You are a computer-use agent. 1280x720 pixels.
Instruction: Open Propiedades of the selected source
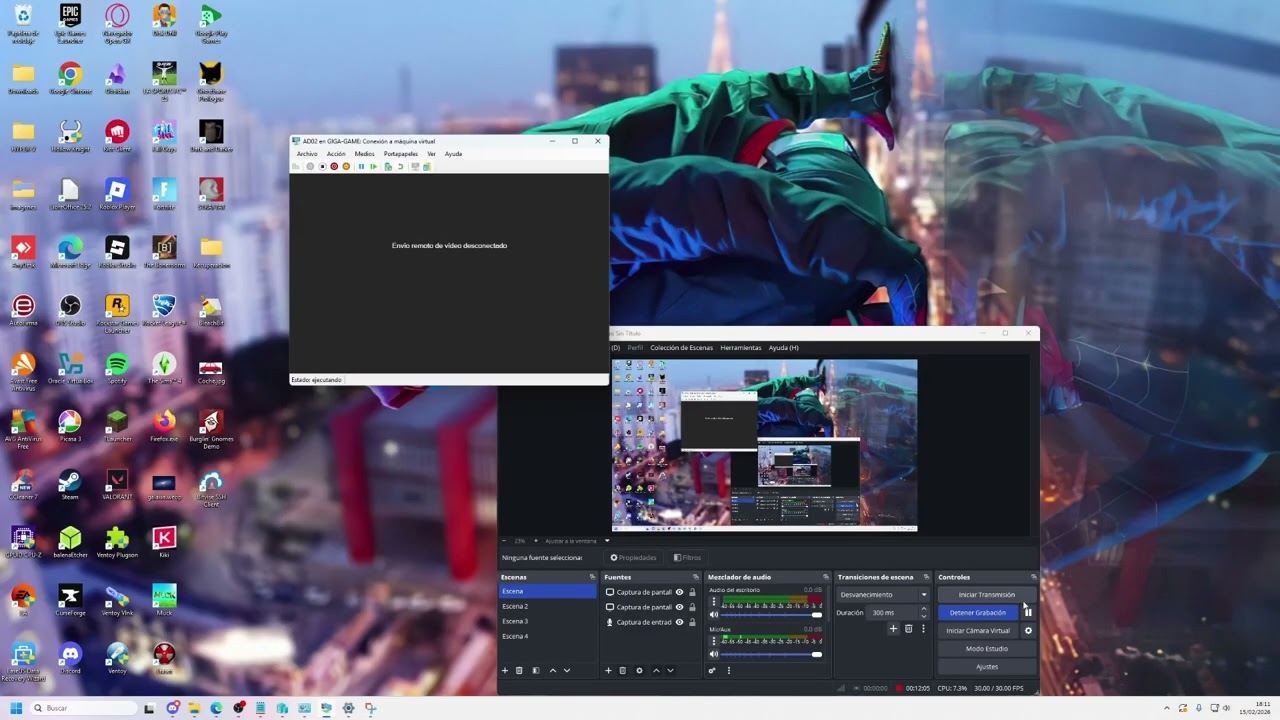(633, 557)
